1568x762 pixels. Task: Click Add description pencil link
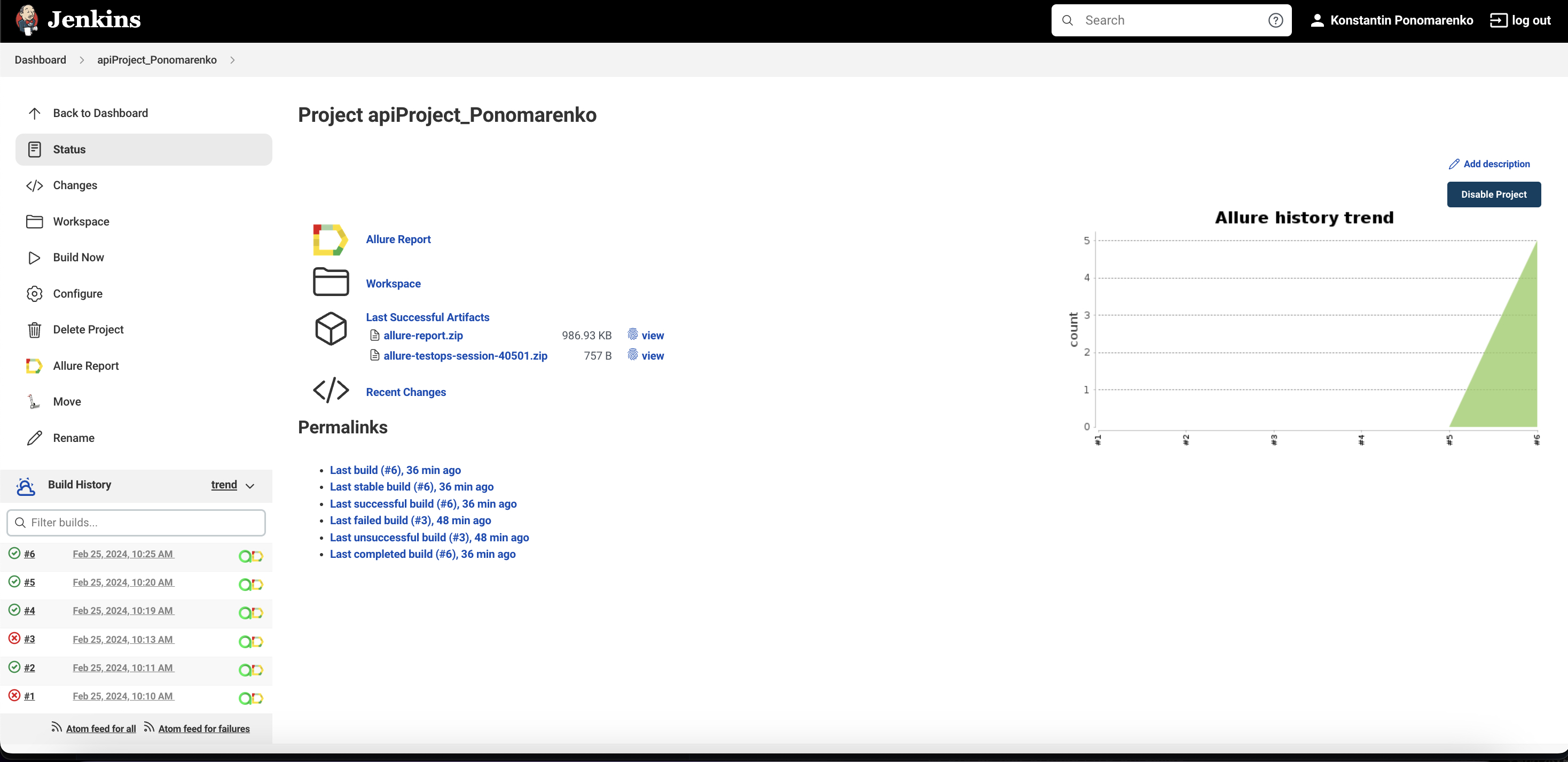click(1490, 163)
